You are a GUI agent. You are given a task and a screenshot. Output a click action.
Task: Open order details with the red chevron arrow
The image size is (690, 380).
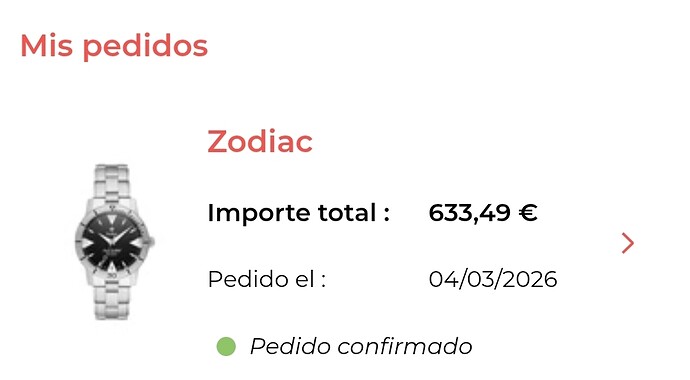tap(628, 244)
